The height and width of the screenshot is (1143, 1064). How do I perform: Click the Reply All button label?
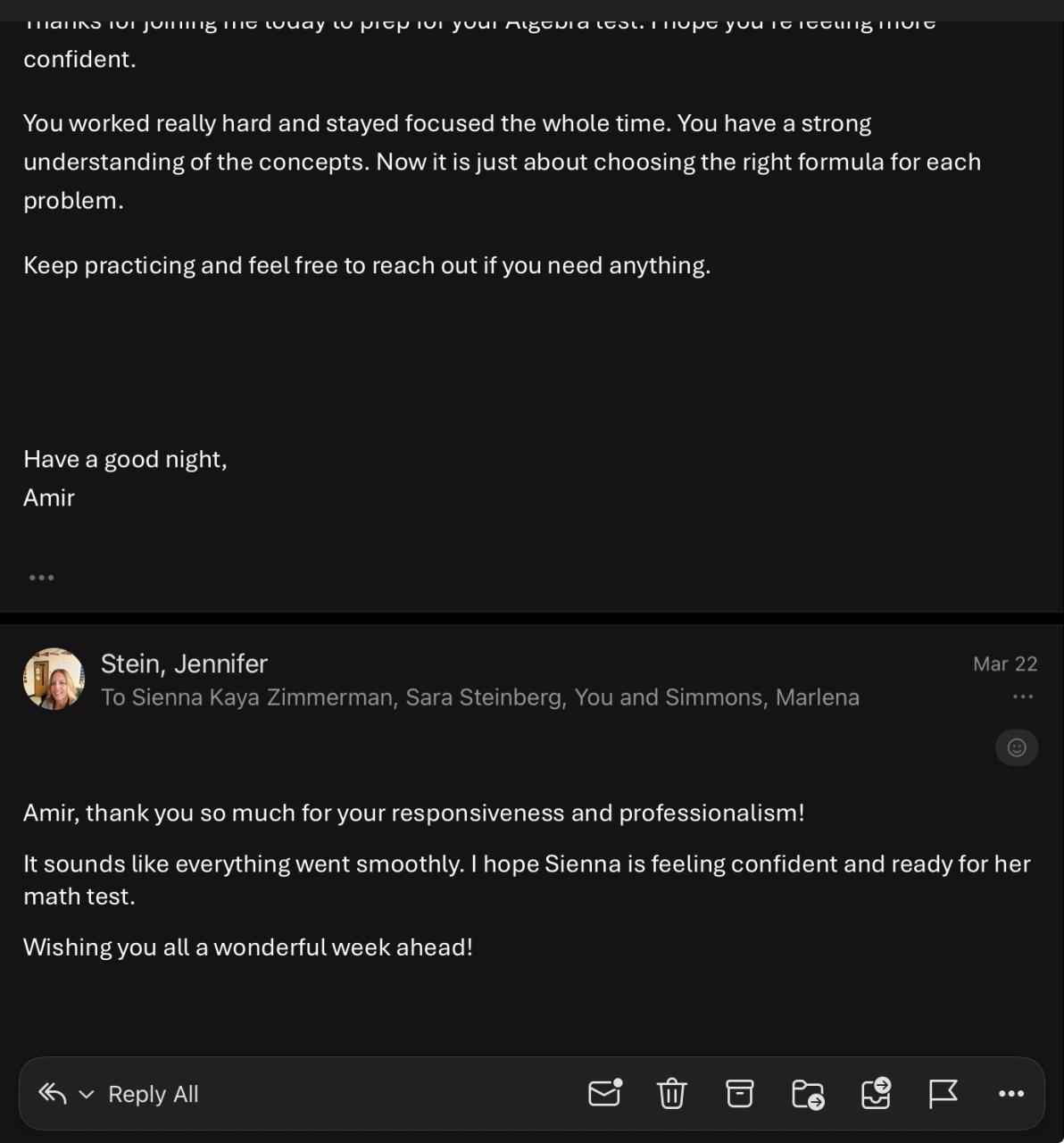point(154,1094)
